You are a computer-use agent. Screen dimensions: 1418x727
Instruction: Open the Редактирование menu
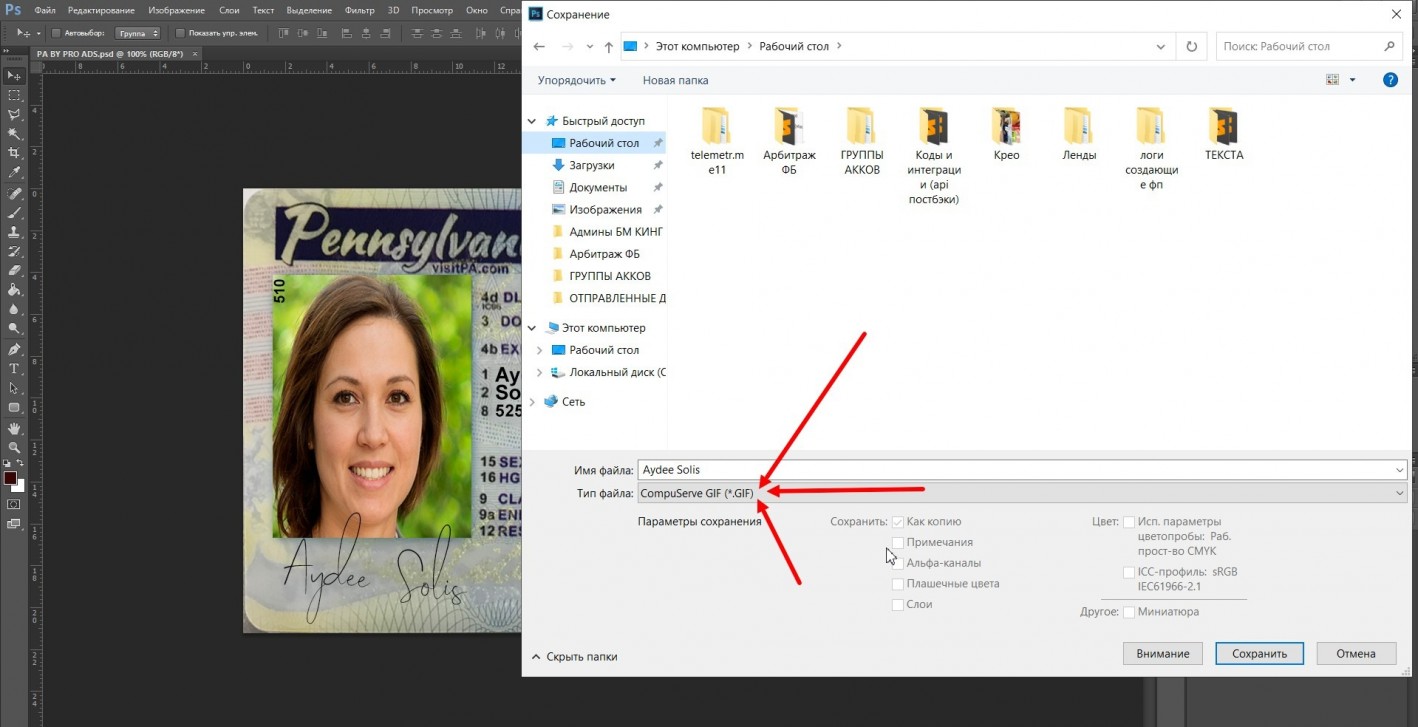coord(101,10)
